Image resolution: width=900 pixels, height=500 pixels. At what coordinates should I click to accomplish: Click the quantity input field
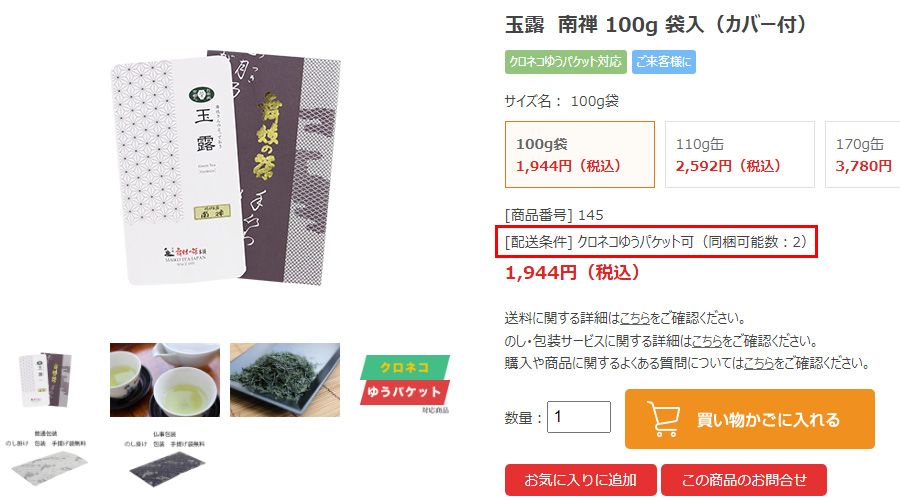(x=579, y=417)
